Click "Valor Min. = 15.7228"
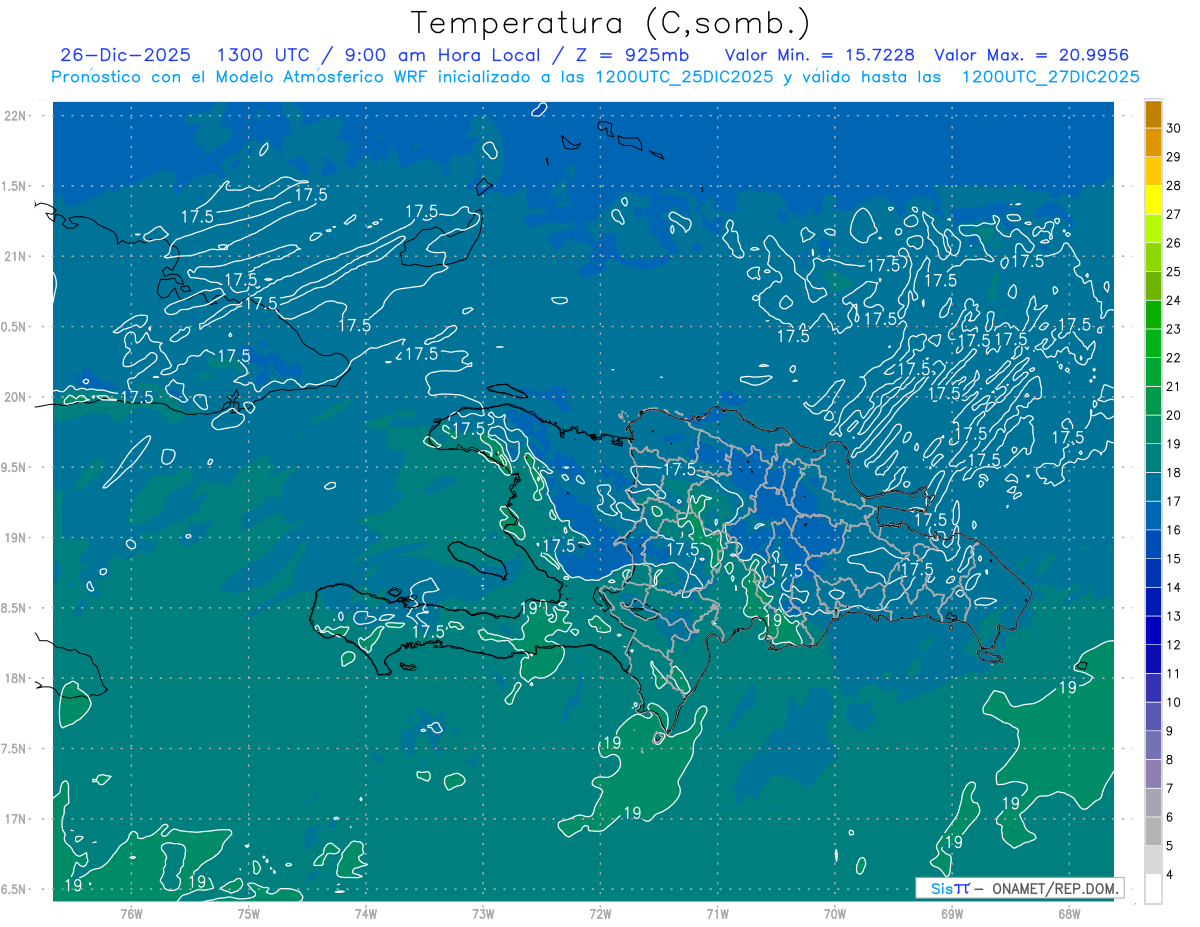This screenshot has width=1200, height=927. (x=819, y=55)
